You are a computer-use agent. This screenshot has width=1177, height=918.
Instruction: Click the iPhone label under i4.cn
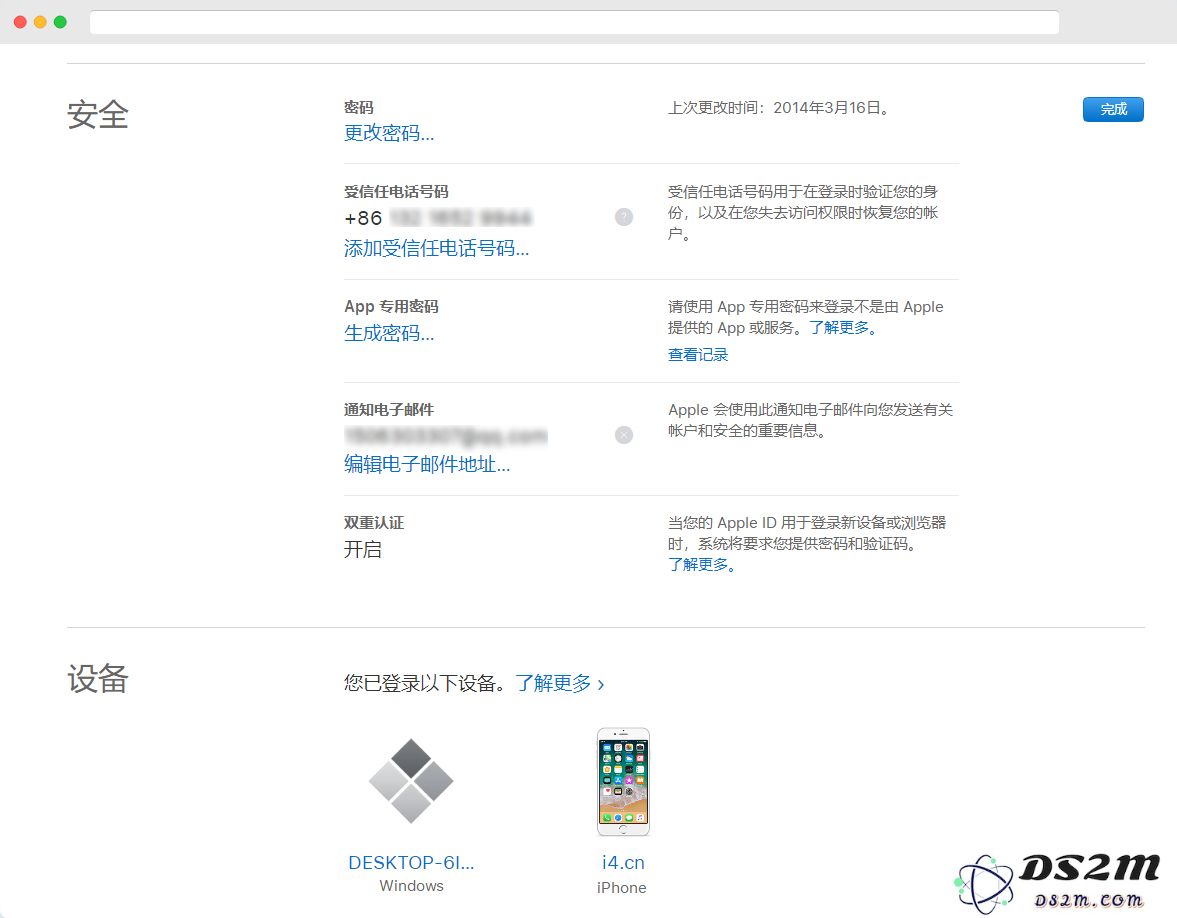click(622, 888)
